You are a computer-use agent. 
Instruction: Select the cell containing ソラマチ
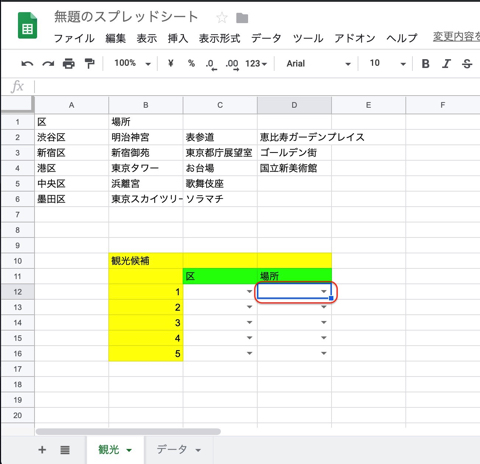(220, 199)
